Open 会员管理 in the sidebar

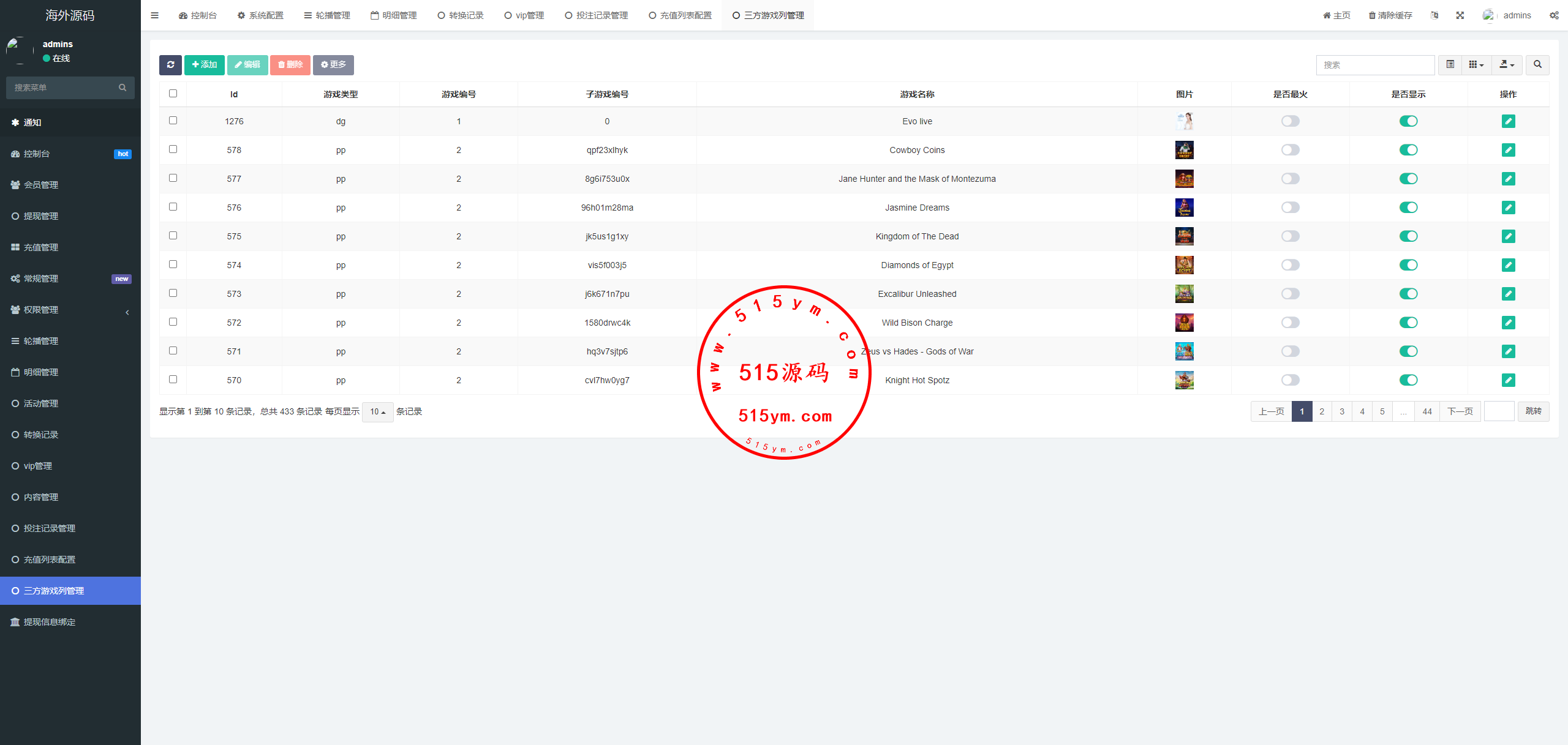click(x=41, y=185)
